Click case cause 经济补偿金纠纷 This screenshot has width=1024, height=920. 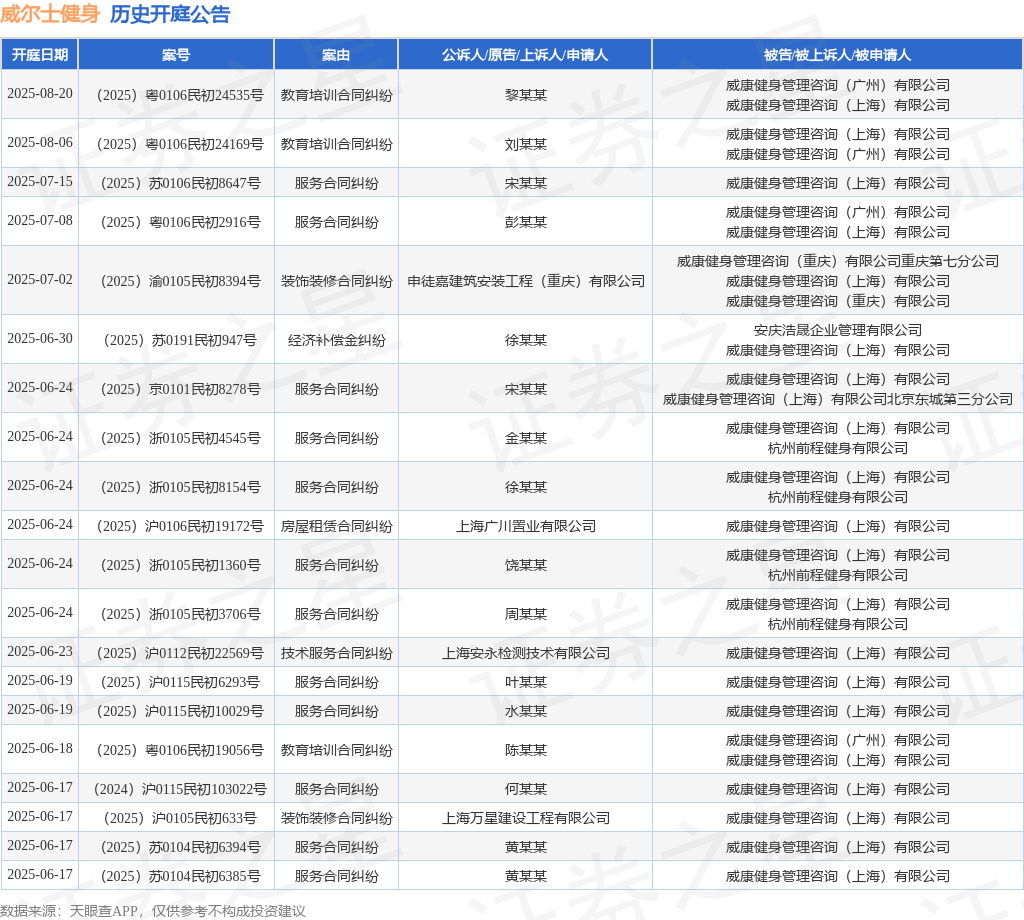pyautogui.click(x=336, y=340)
